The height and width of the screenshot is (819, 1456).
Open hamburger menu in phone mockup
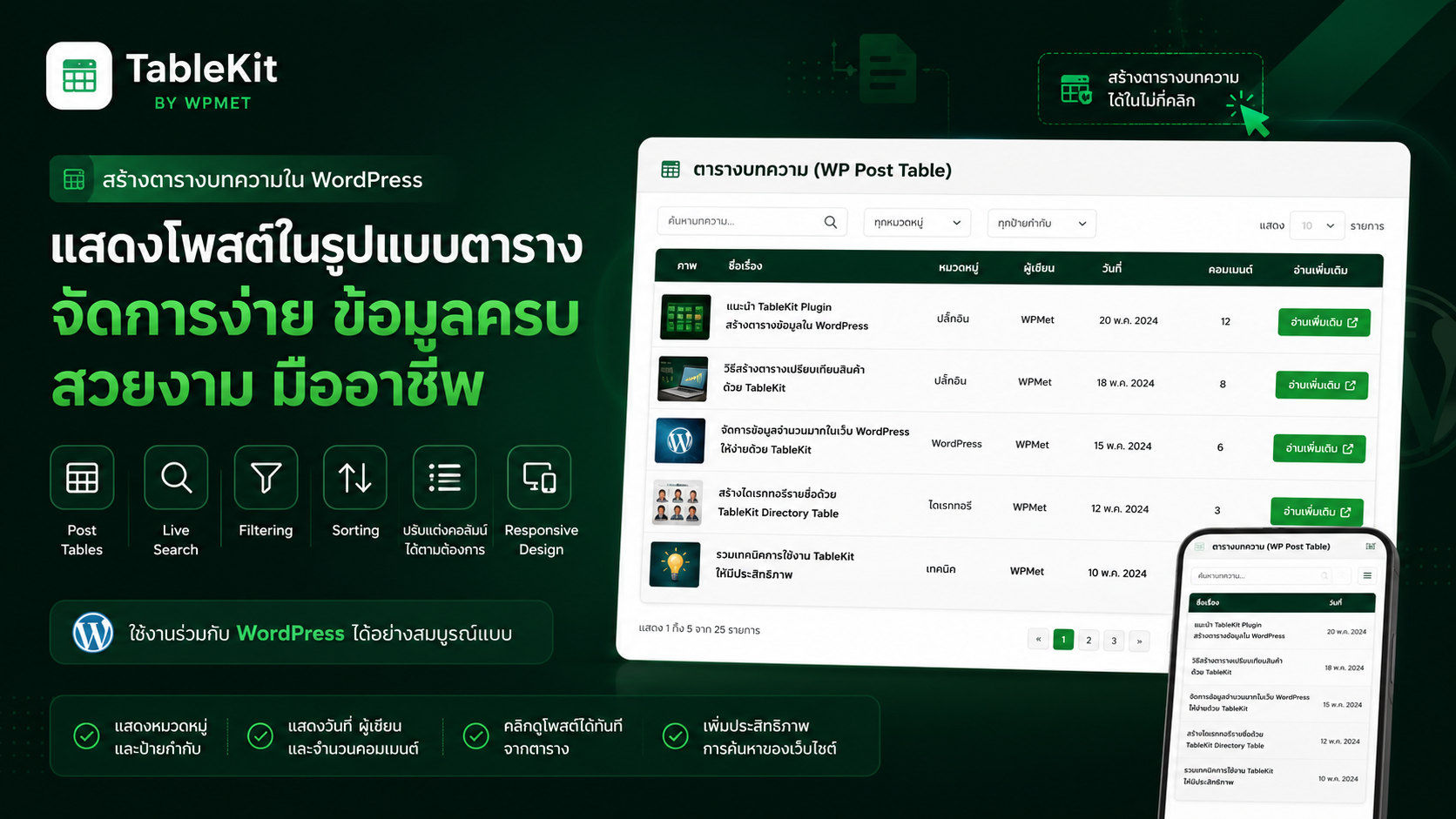(x=1367, y=575)
